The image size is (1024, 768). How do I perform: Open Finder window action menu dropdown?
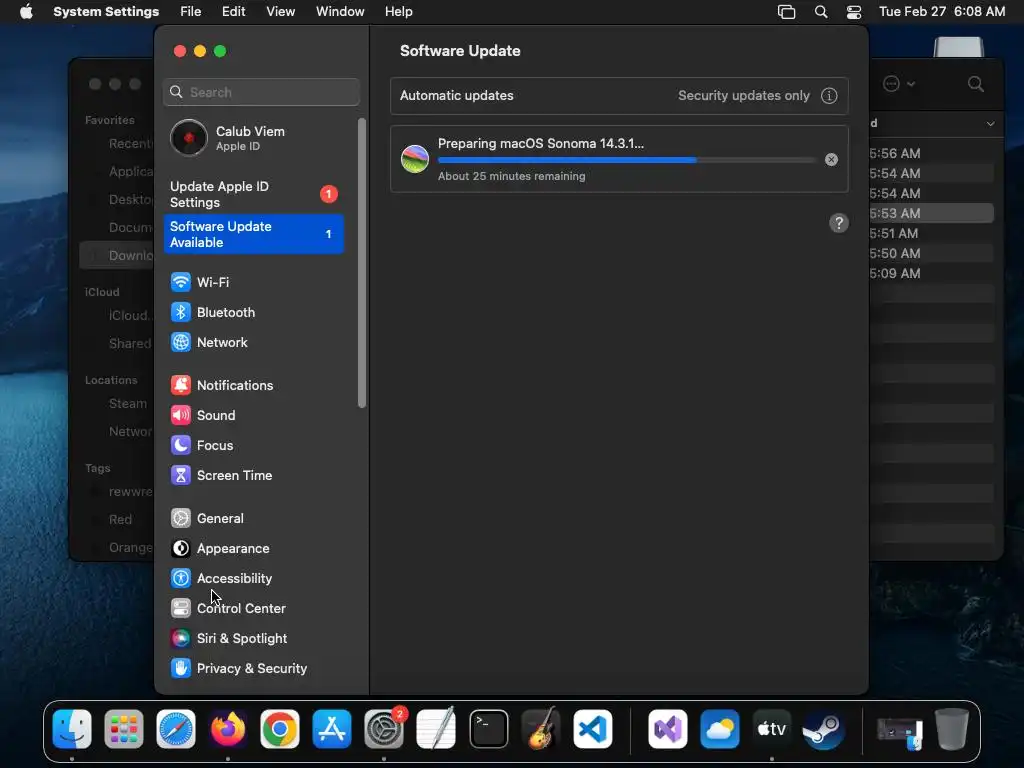click(899, 84)
